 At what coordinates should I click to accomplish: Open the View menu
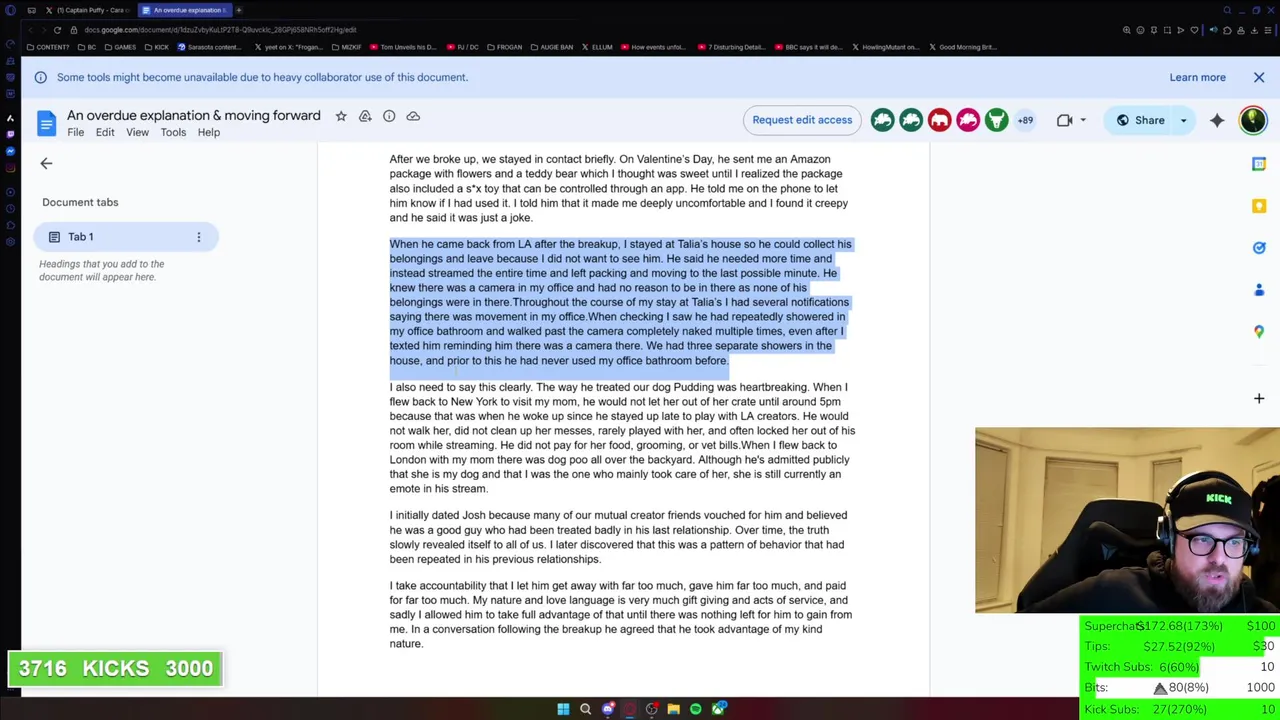coord(137,132)
